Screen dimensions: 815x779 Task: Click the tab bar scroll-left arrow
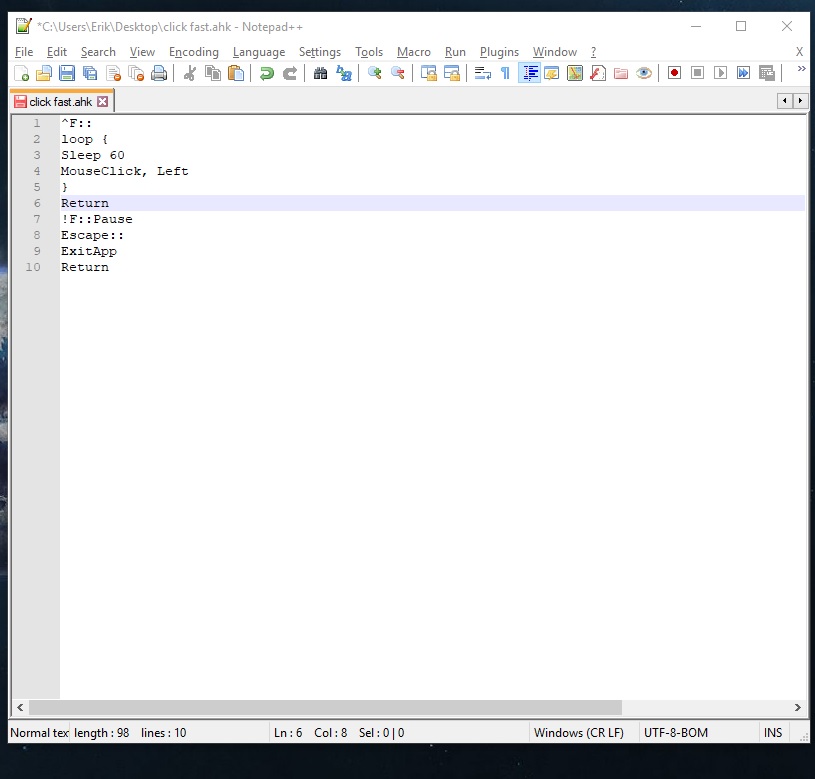point(784,100)
